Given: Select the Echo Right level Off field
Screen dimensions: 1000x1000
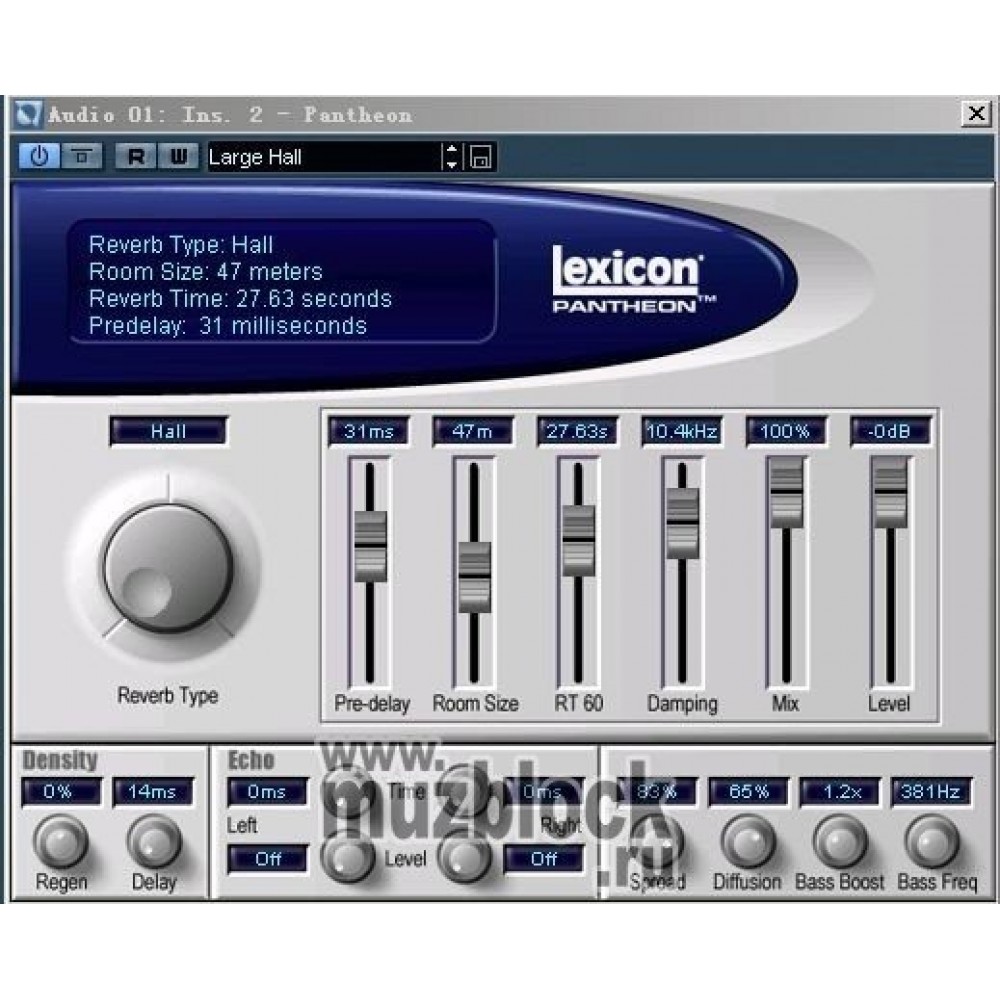Looking at the screenshot, I should click(x=544, y=859).
